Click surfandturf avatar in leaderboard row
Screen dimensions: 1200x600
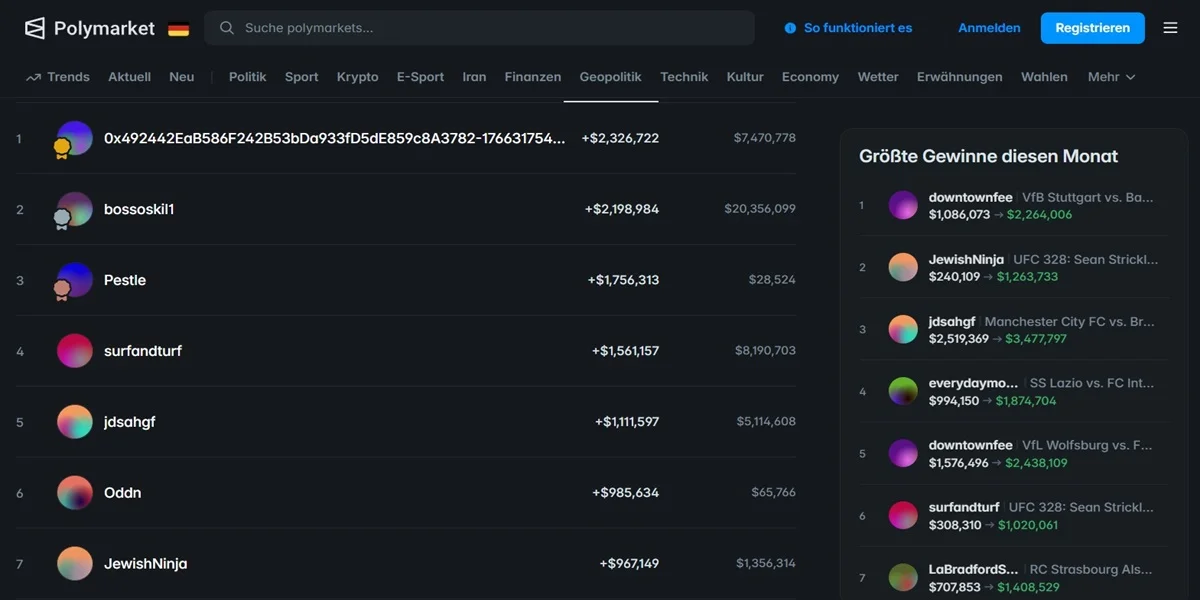75,351
